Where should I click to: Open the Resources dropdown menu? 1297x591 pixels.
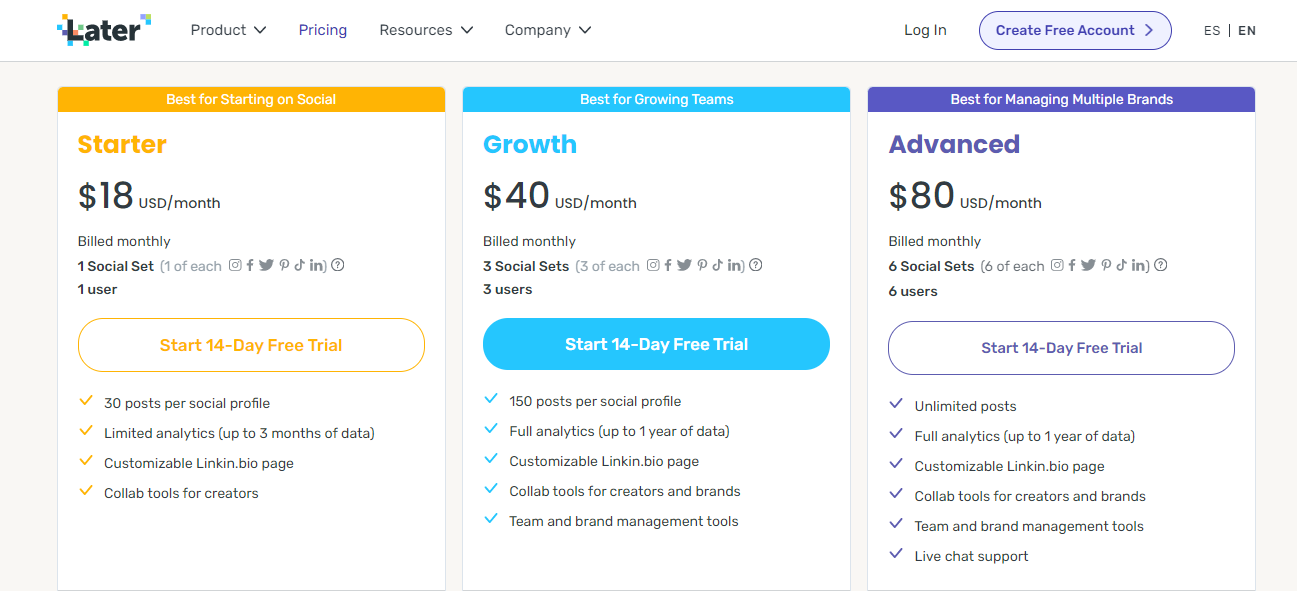coord(426,30)
